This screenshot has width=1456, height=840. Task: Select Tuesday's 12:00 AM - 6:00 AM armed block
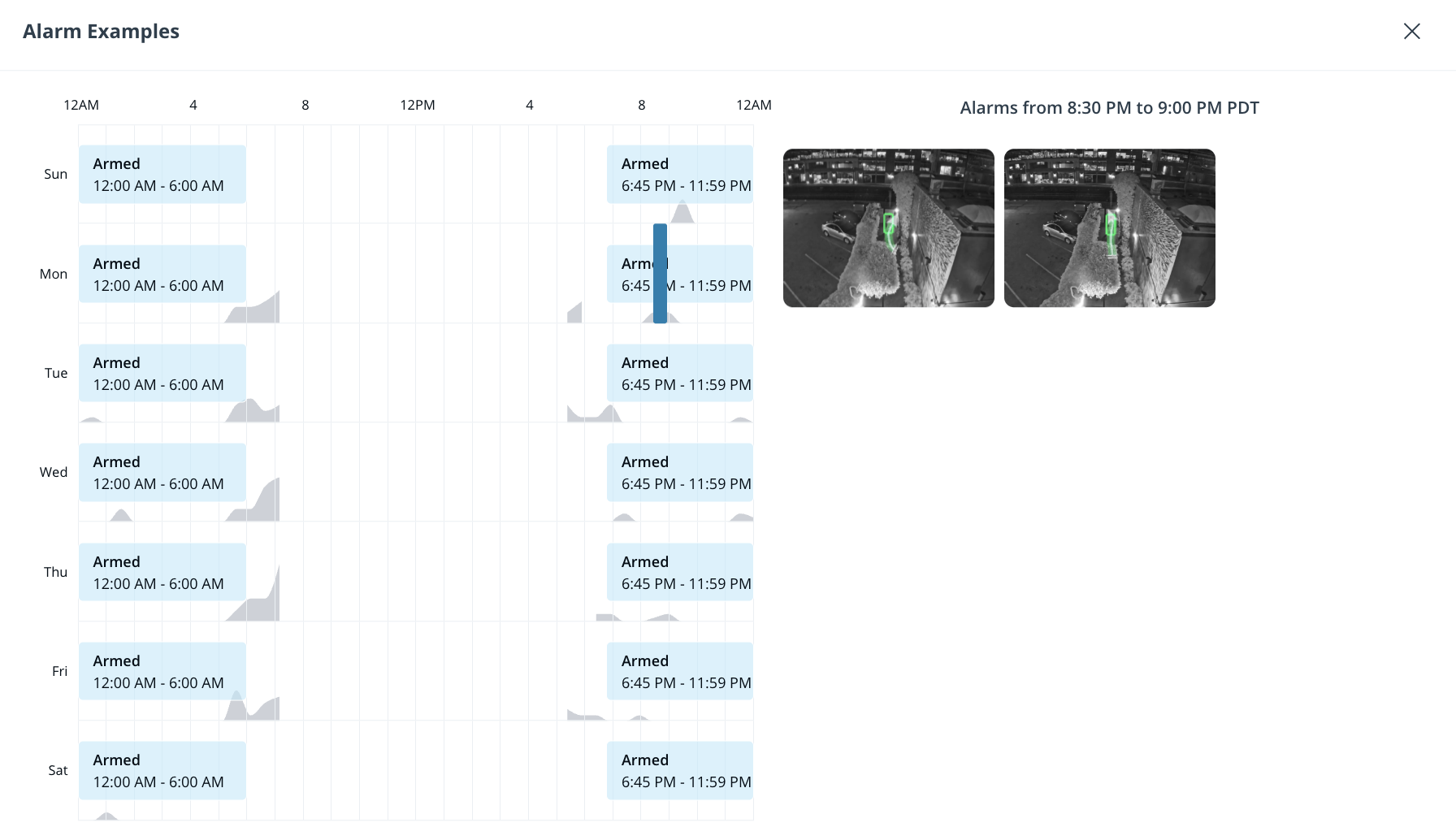[x=162, y=373]
